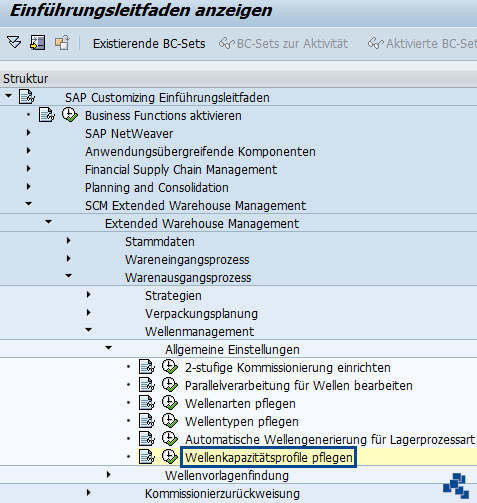Click the grayed change-log toolbar icon

point(62,43)
